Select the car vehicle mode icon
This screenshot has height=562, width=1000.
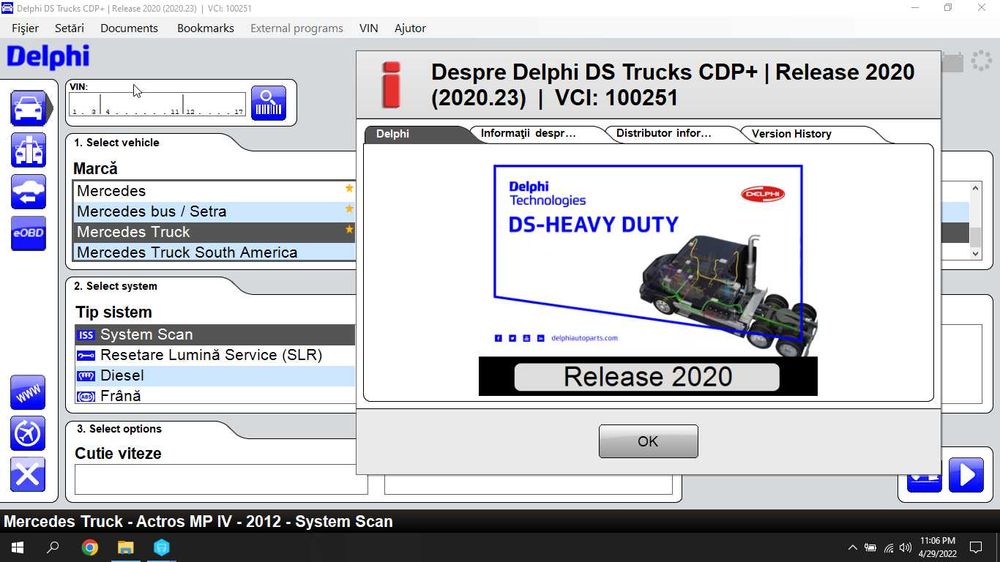[27, 107]
